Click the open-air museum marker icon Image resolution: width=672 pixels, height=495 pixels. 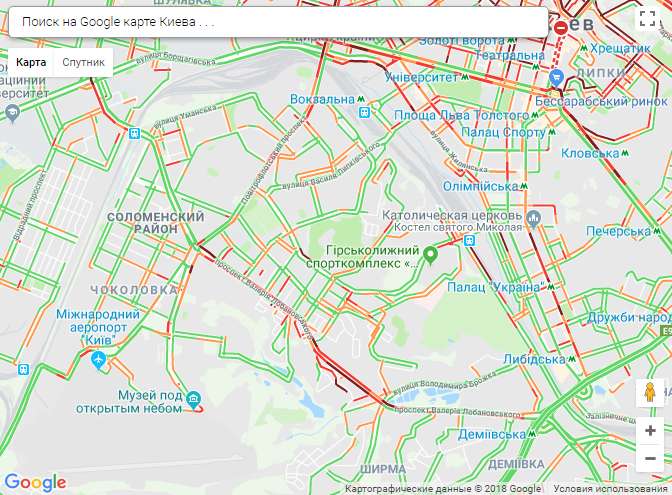(194, 399)
